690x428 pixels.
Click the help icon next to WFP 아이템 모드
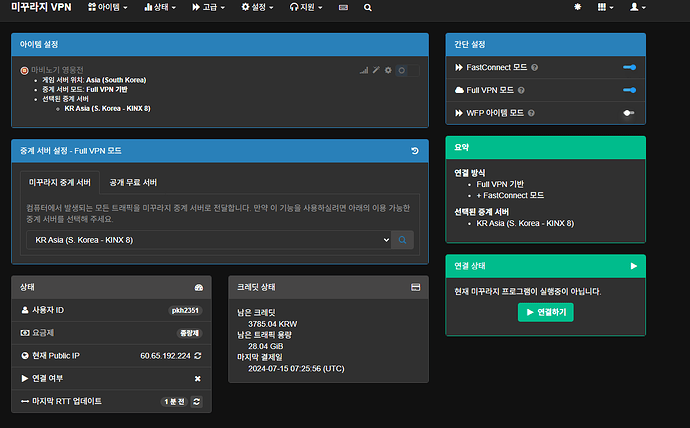pyautogui.click(x=531, y=113)
